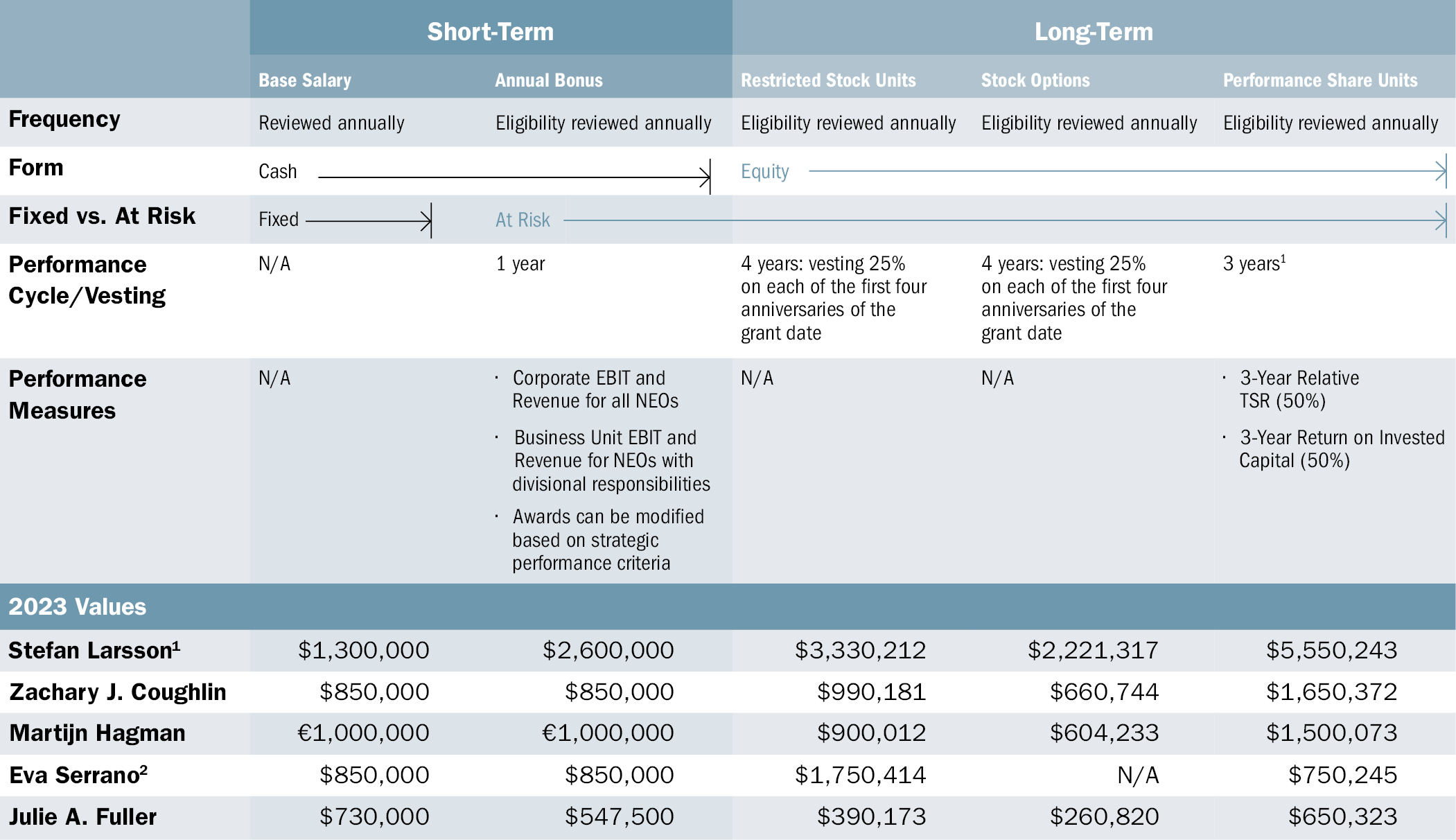Select the Base Salary column heading
The width and height of the screenshot is (1456, 840).
point(305,80)
